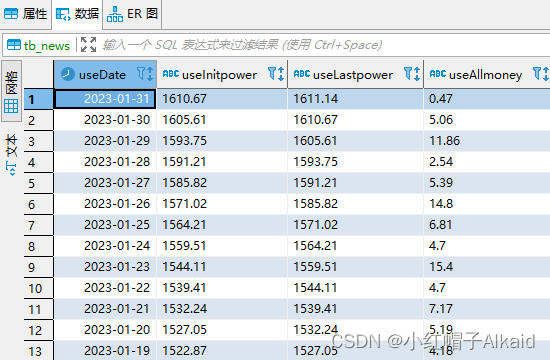Select the useDate column header

(x=105, y=74)
